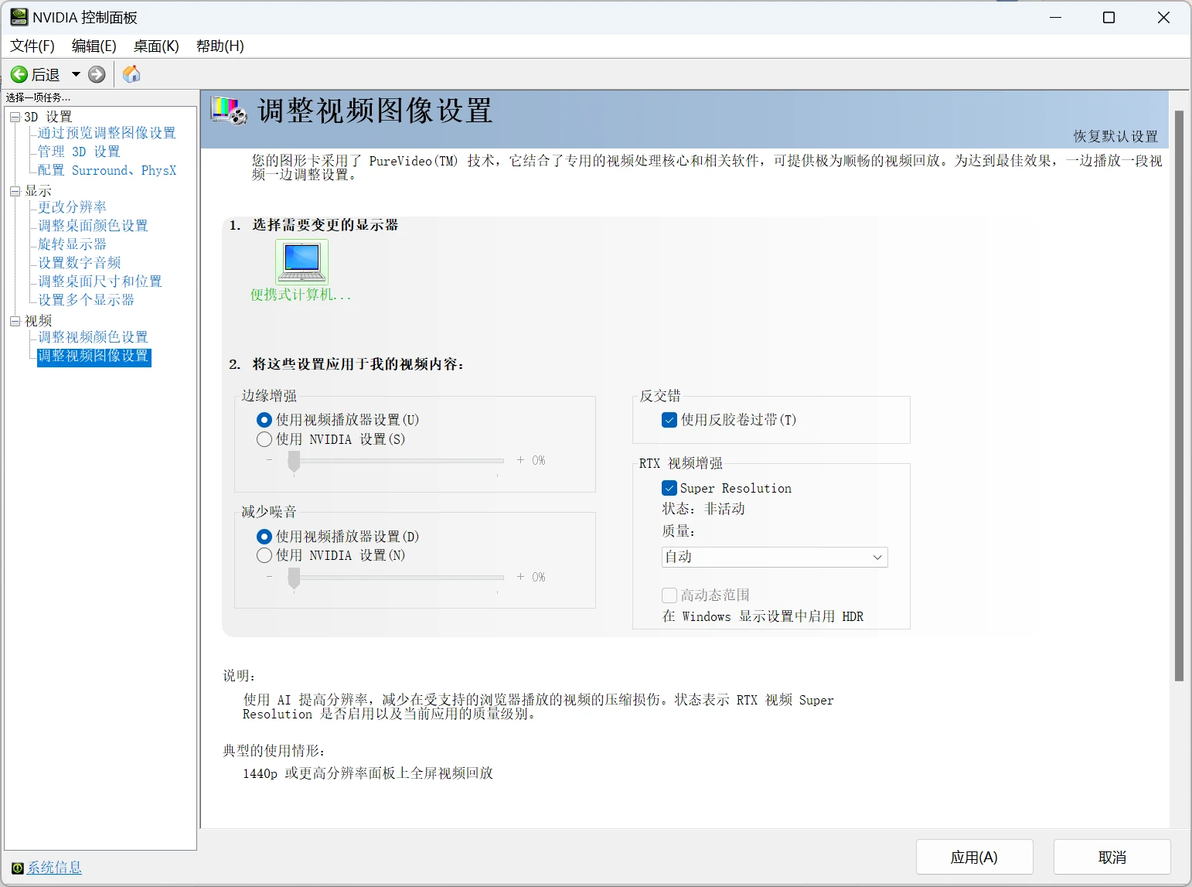This screenshot has width=1192, height=887.
Task: Open 调整桌面尺寸和位置 in tree
Action: click(x=100, y=281)
